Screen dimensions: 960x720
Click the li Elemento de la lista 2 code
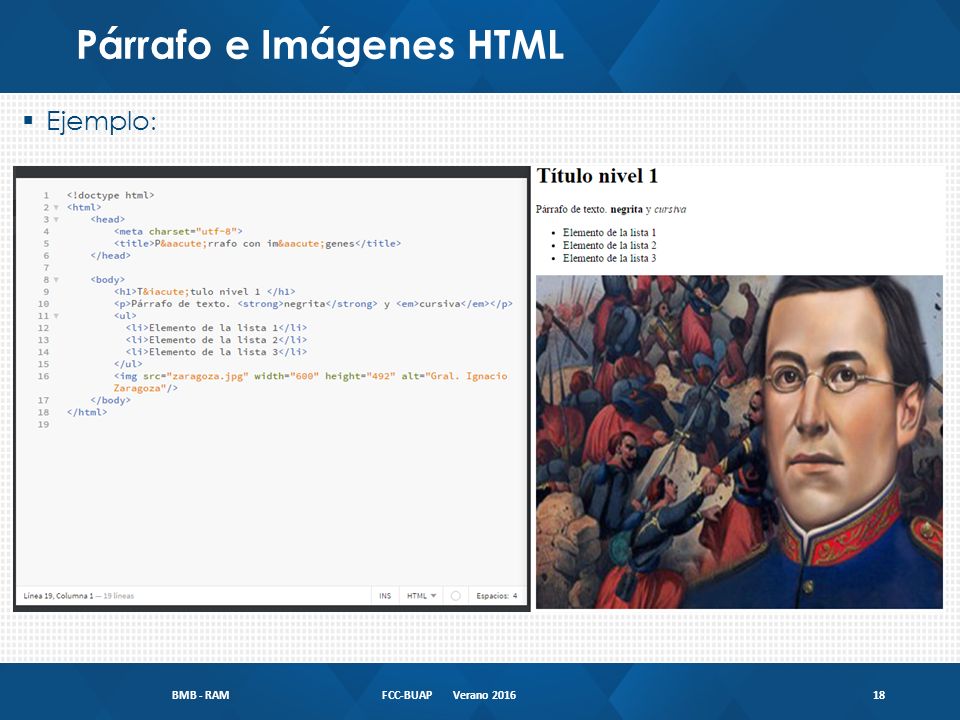[x=216, y=340]
